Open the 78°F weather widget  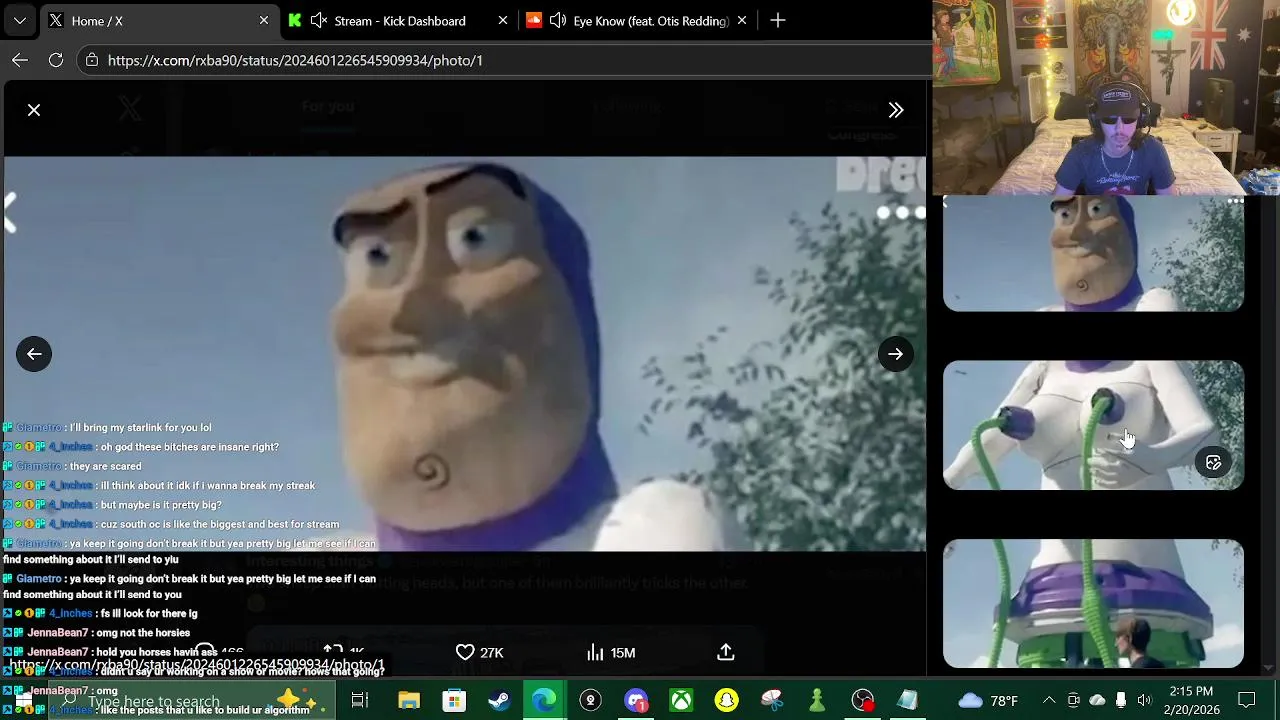[x=988, y=701]
